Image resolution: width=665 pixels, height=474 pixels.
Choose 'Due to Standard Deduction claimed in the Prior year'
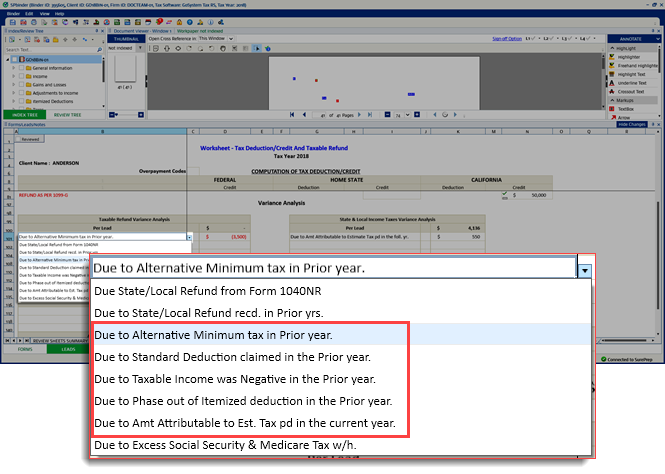click(x=232, y=356)
